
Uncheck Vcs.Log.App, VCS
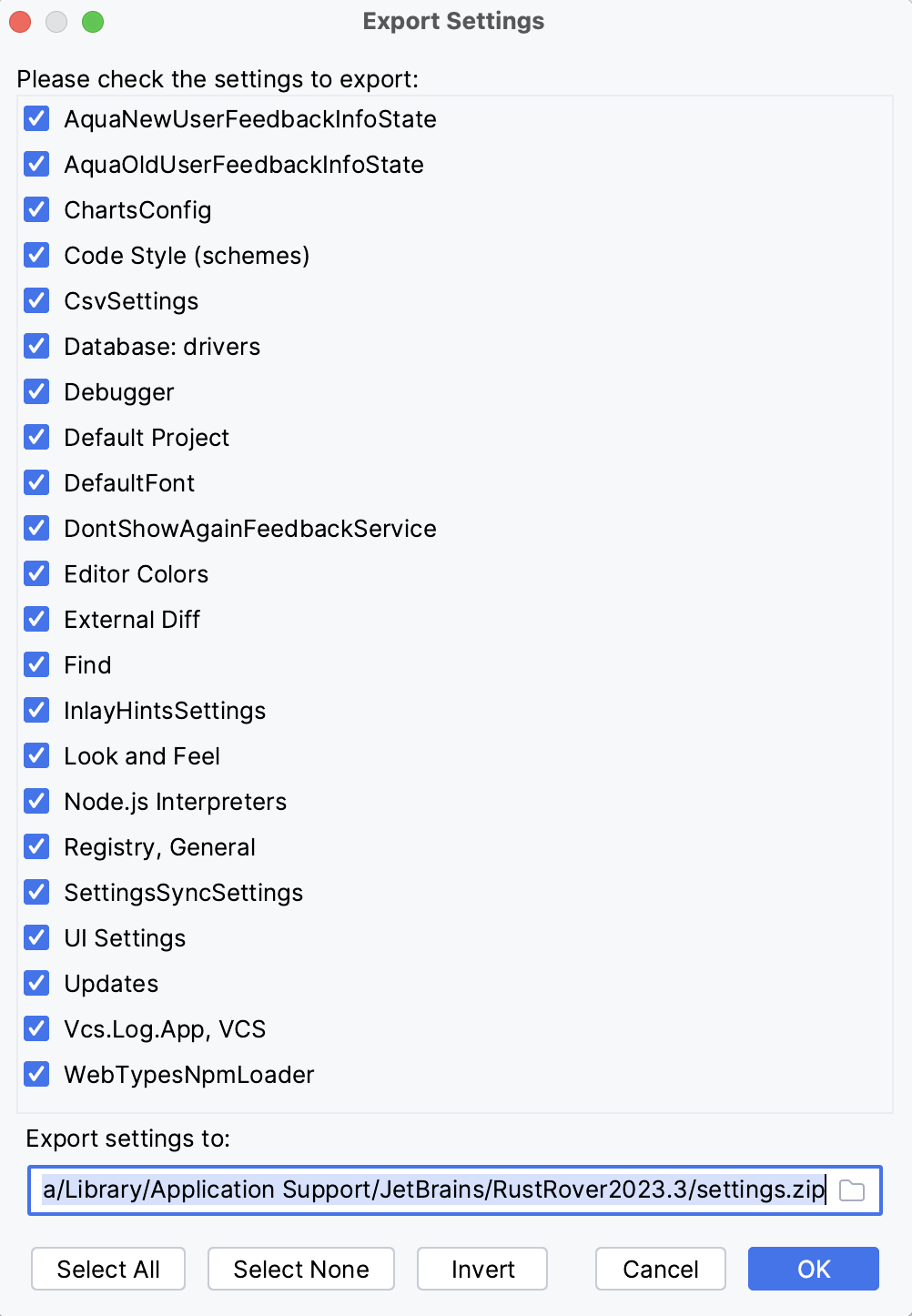(x=36, y=1028)
